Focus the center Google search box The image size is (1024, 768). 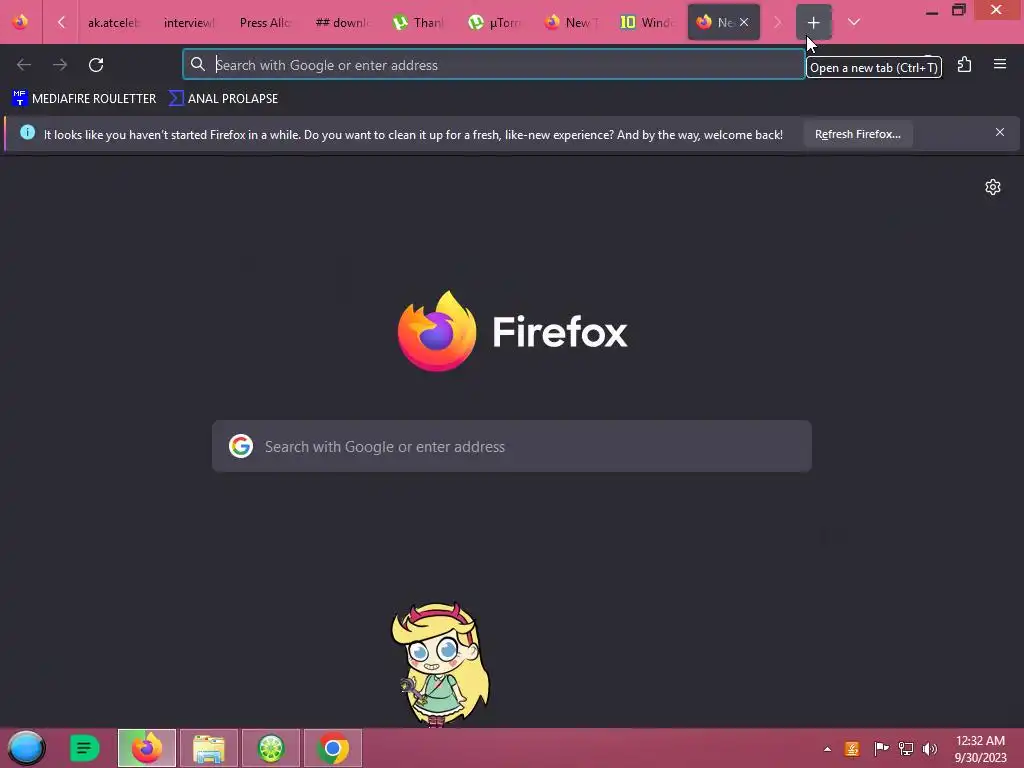[512, 447]
